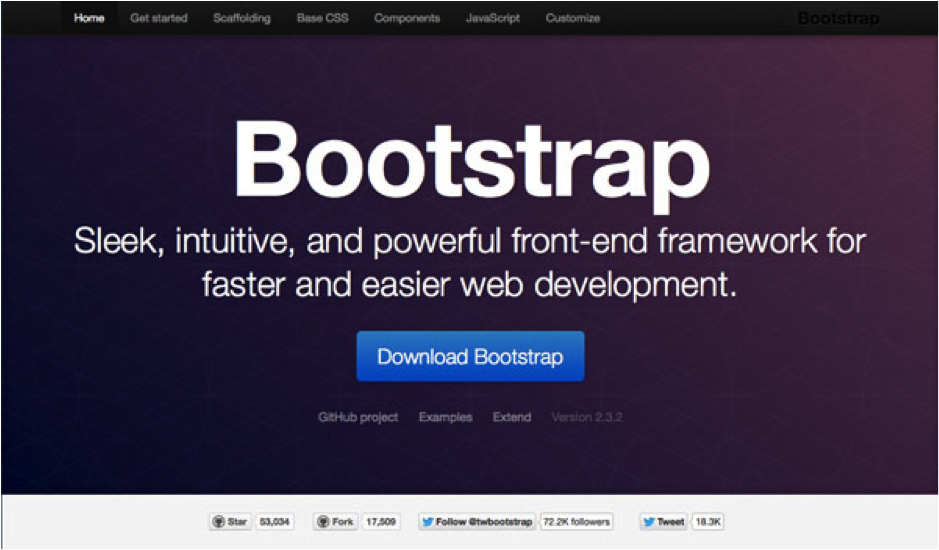Click the GitHub Fork button
The width and height of the screenshot is (939, 550).
335,522
